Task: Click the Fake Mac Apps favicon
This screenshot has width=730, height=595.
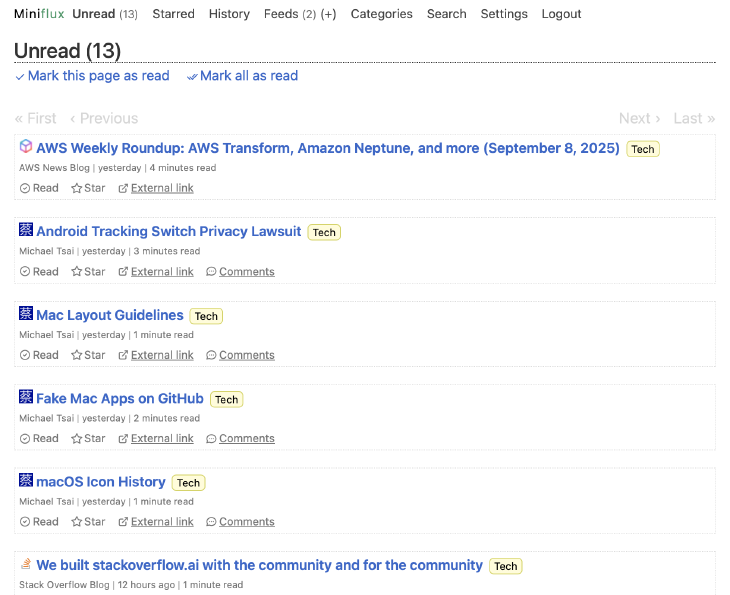Action: pyautogui.click(x=26, y=397)
